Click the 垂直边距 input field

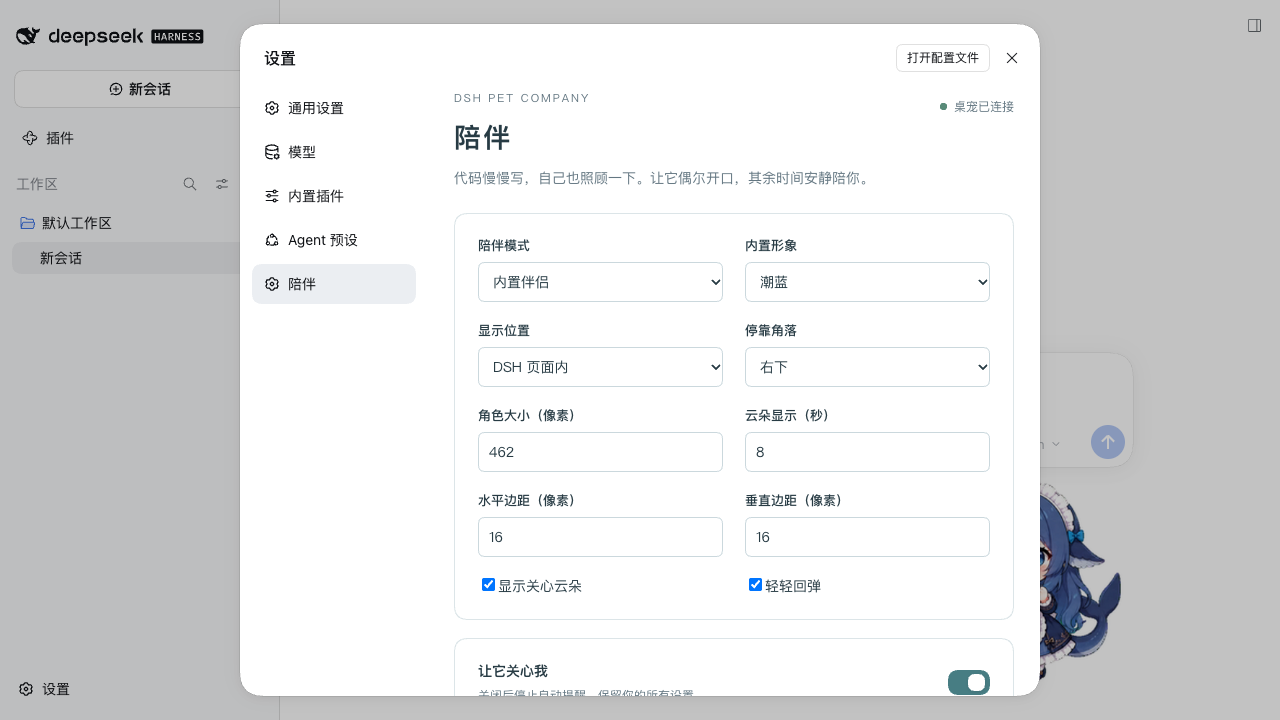[867, 537]
